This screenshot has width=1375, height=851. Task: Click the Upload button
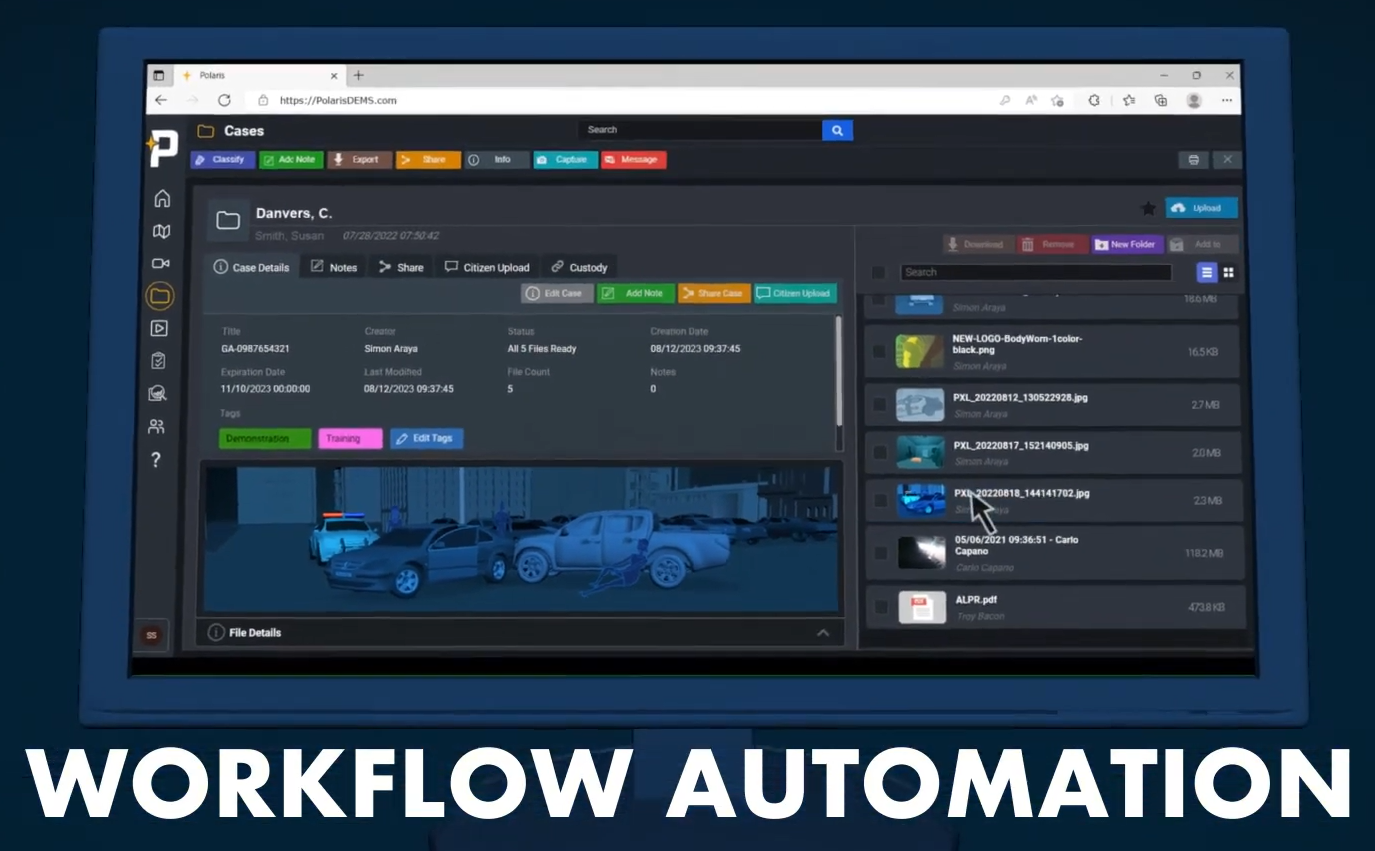pos(1201,208)
